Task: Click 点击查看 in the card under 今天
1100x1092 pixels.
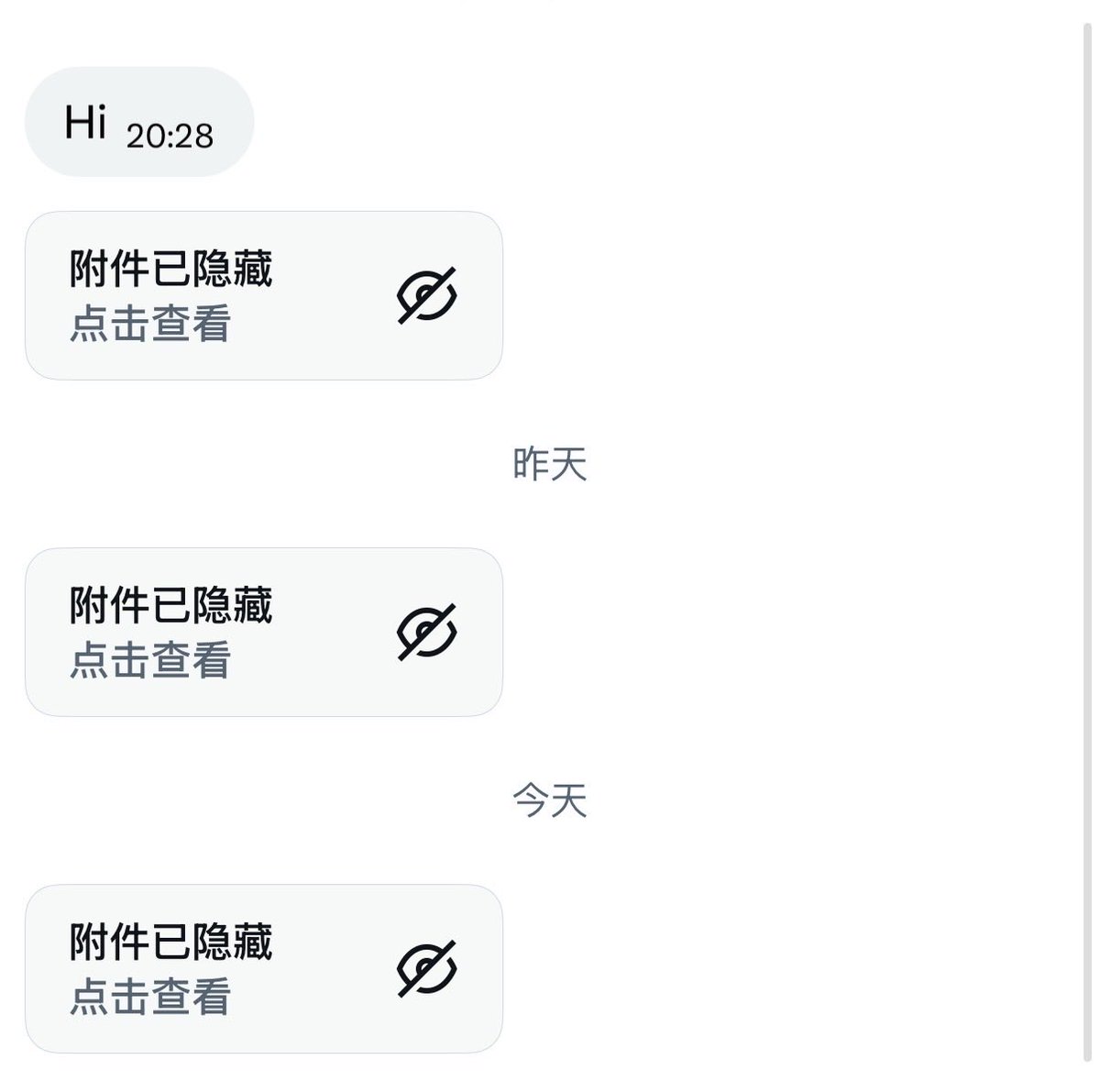Action: coord(150,997)
